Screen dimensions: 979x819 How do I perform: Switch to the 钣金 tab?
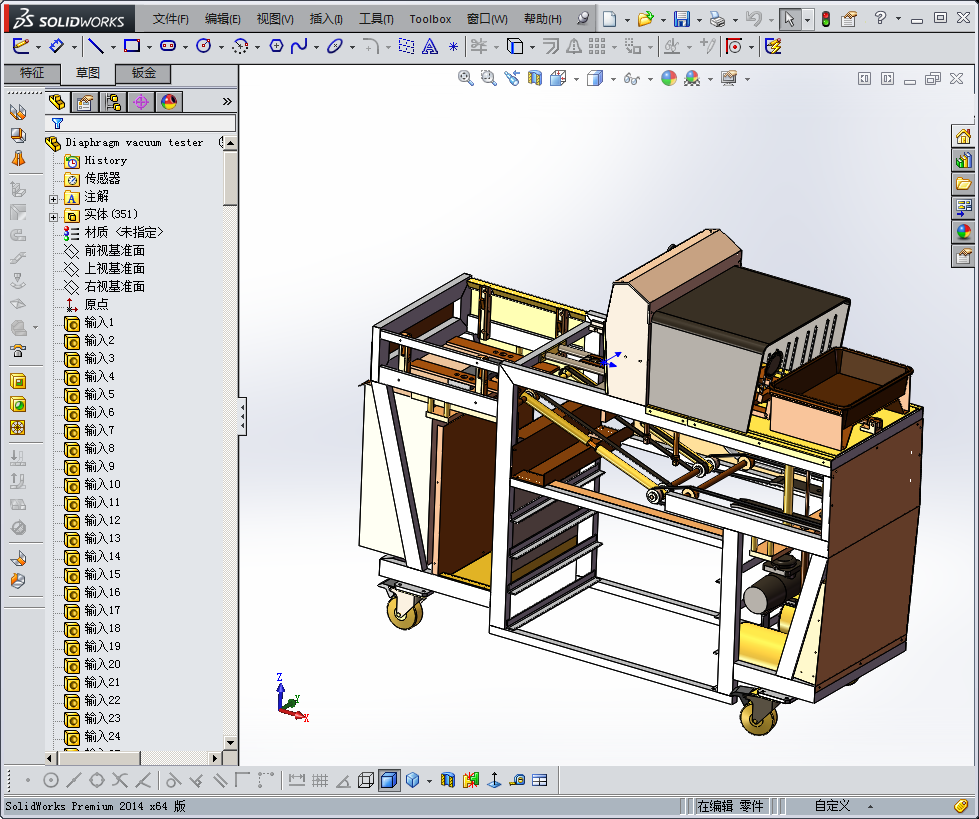point(143,73)
